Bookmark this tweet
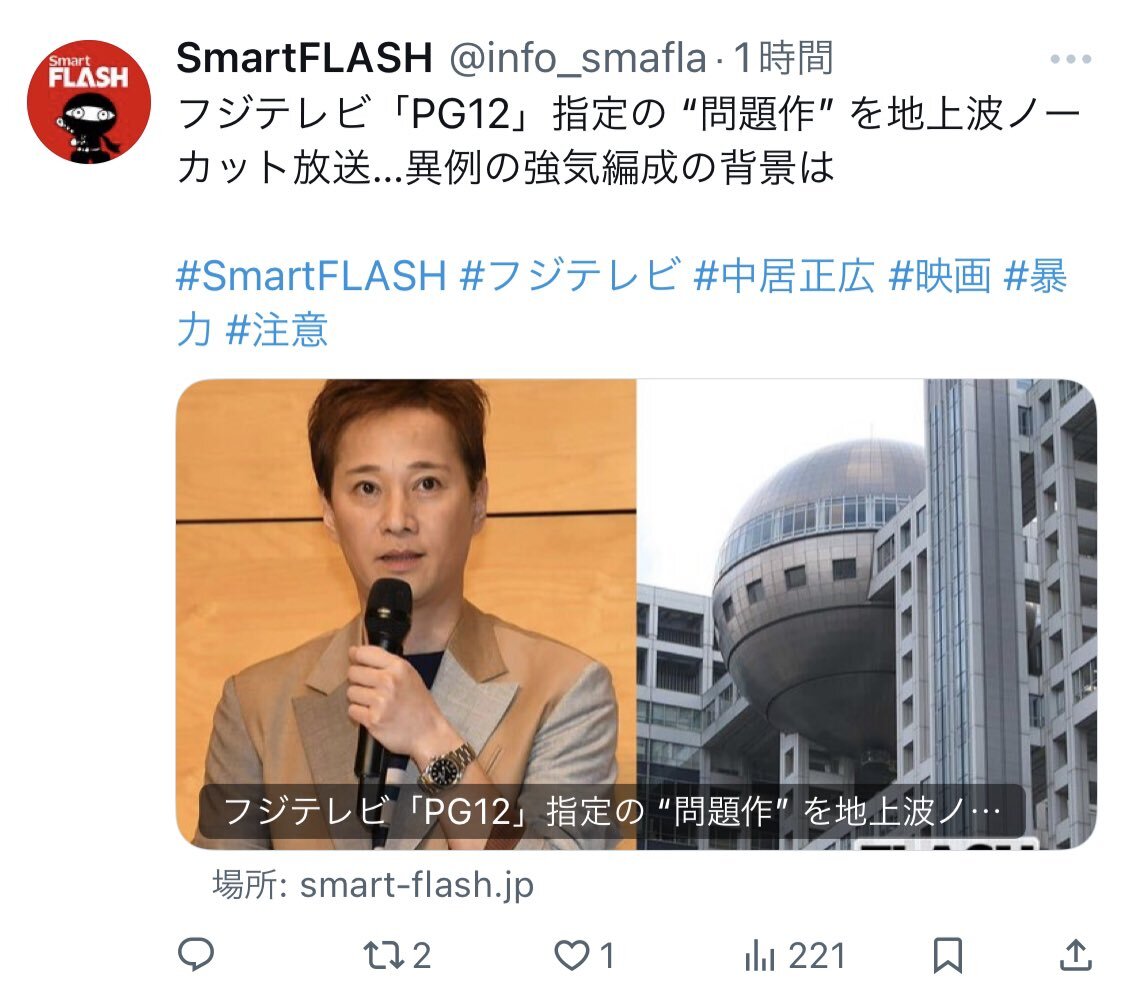The width and height of the screenshot is (1125, 1008). [x=947, y=956]
